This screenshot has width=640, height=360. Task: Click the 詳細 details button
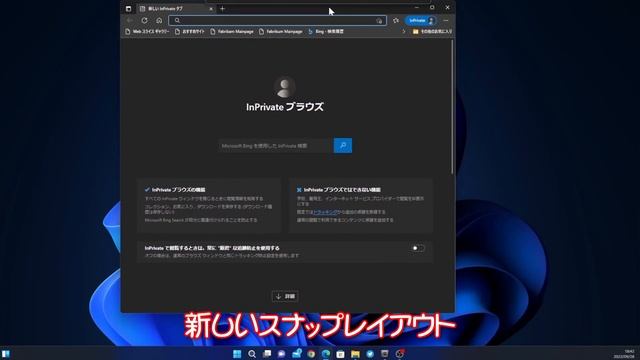point(285,296)
